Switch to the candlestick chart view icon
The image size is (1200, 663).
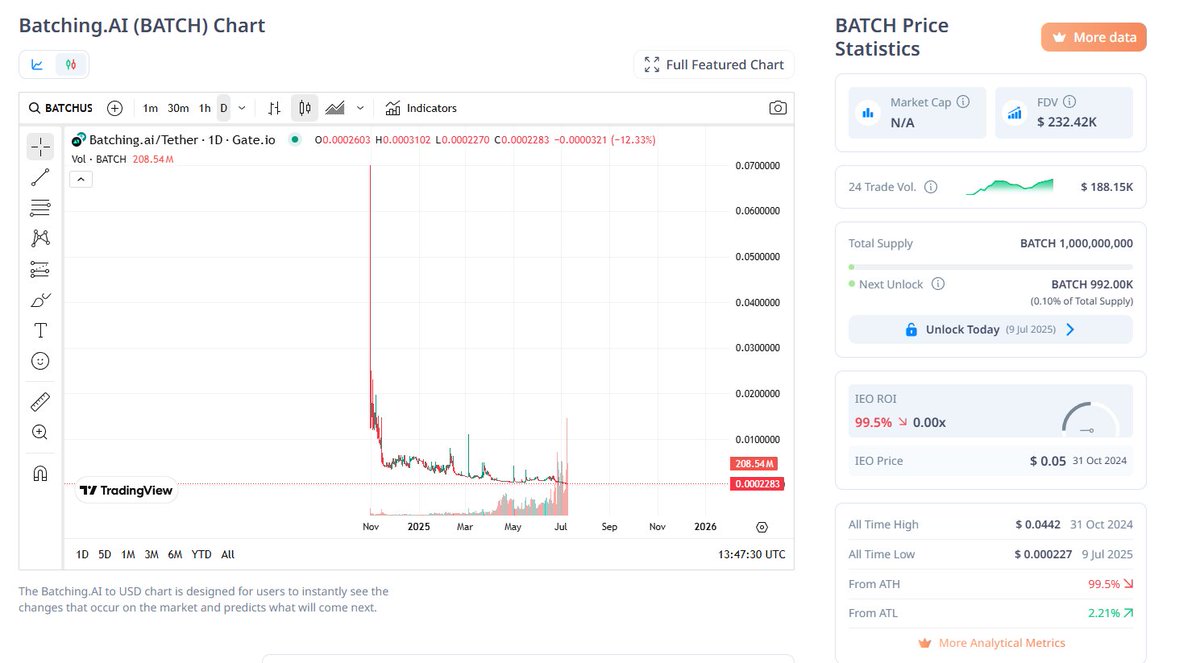coord(70,64)
